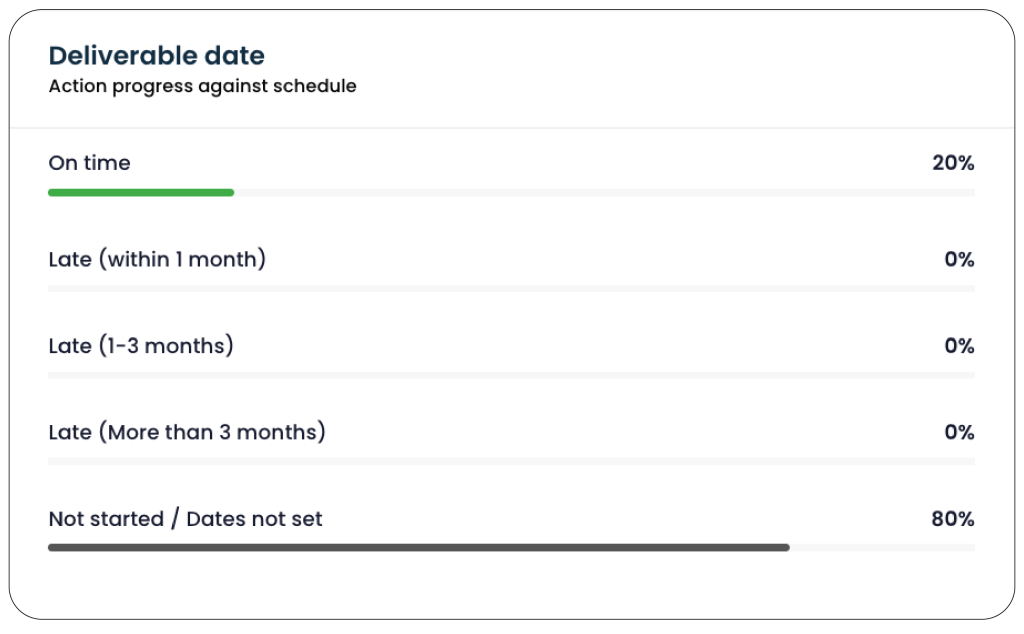The image size is (1024, 634).
Task: Click the empty Late within 1 month bar
Action: pos(511,289)
